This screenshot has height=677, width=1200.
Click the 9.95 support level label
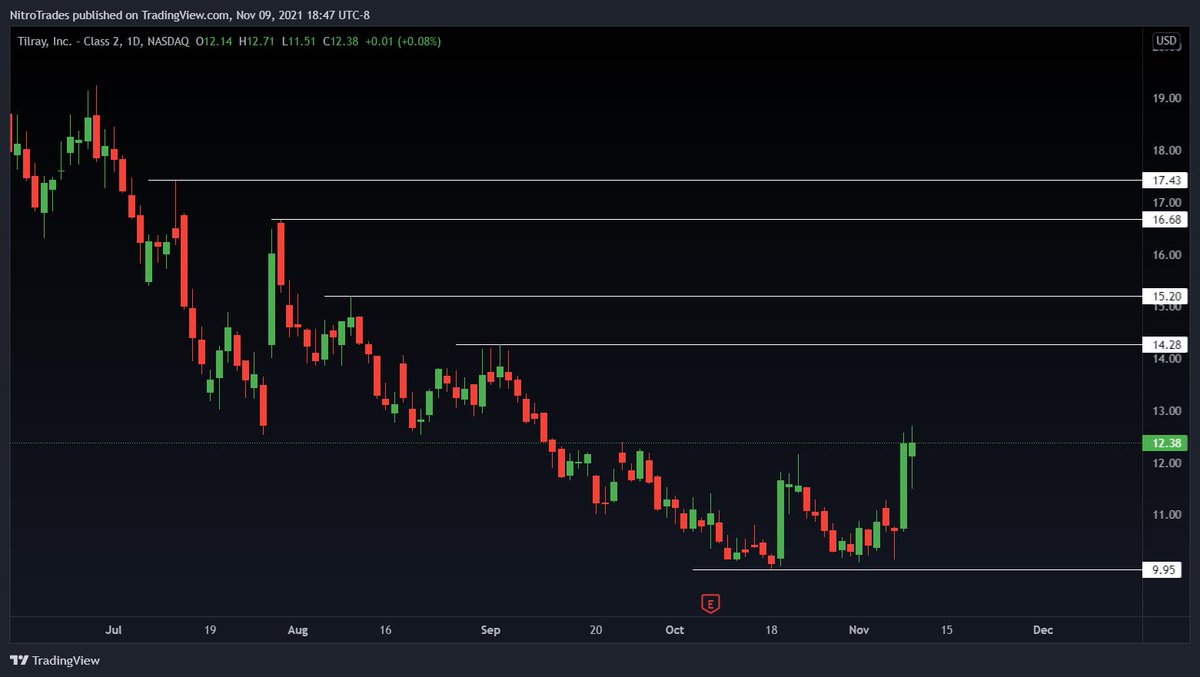(x=1164, y=570)
